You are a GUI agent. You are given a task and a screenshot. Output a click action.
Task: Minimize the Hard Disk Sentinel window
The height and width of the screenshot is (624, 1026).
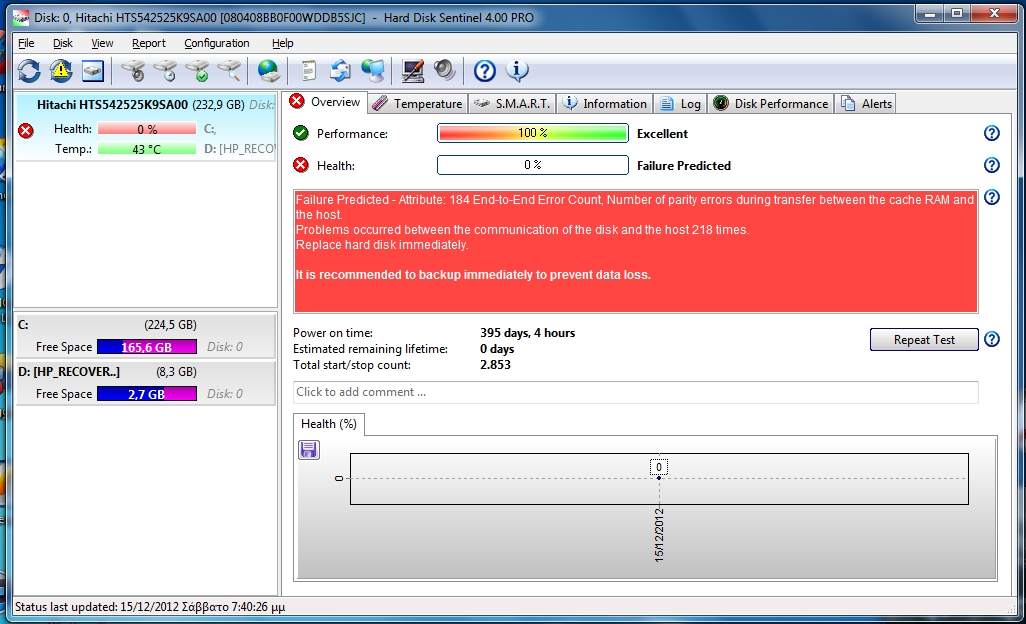[x=930, y=14]
